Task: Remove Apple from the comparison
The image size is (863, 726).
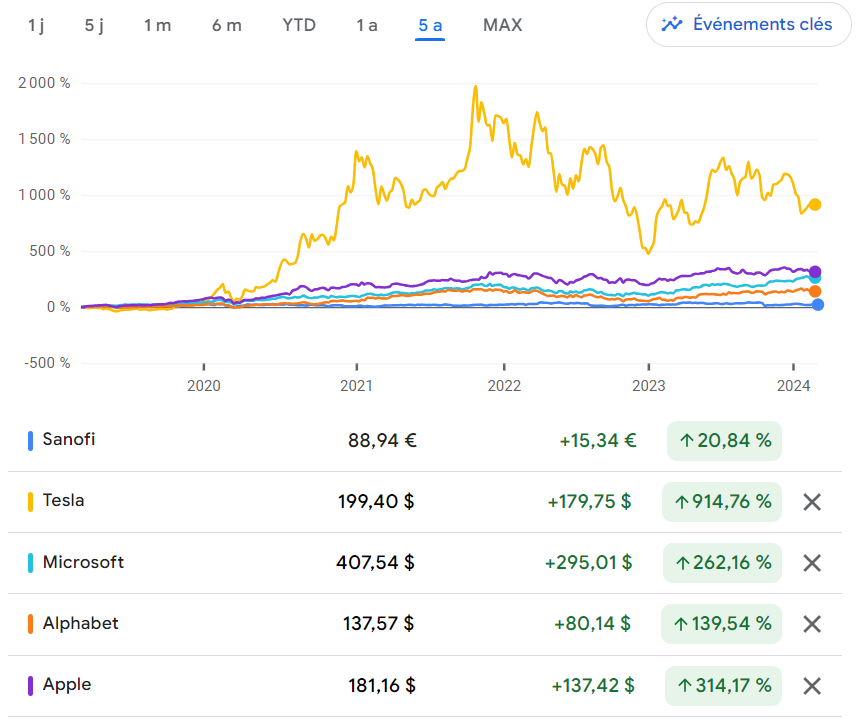Action: (812, 686)
